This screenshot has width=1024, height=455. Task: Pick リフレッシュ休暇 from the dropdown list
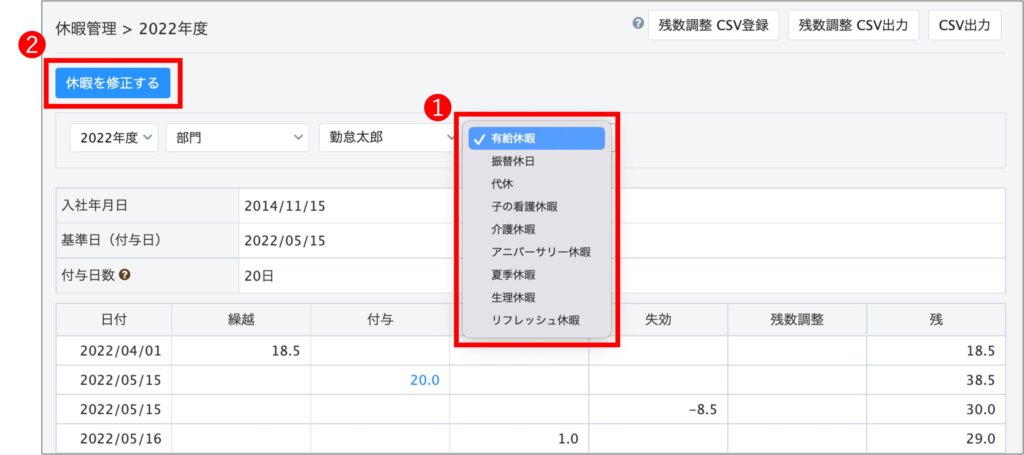tap(535, 321)
